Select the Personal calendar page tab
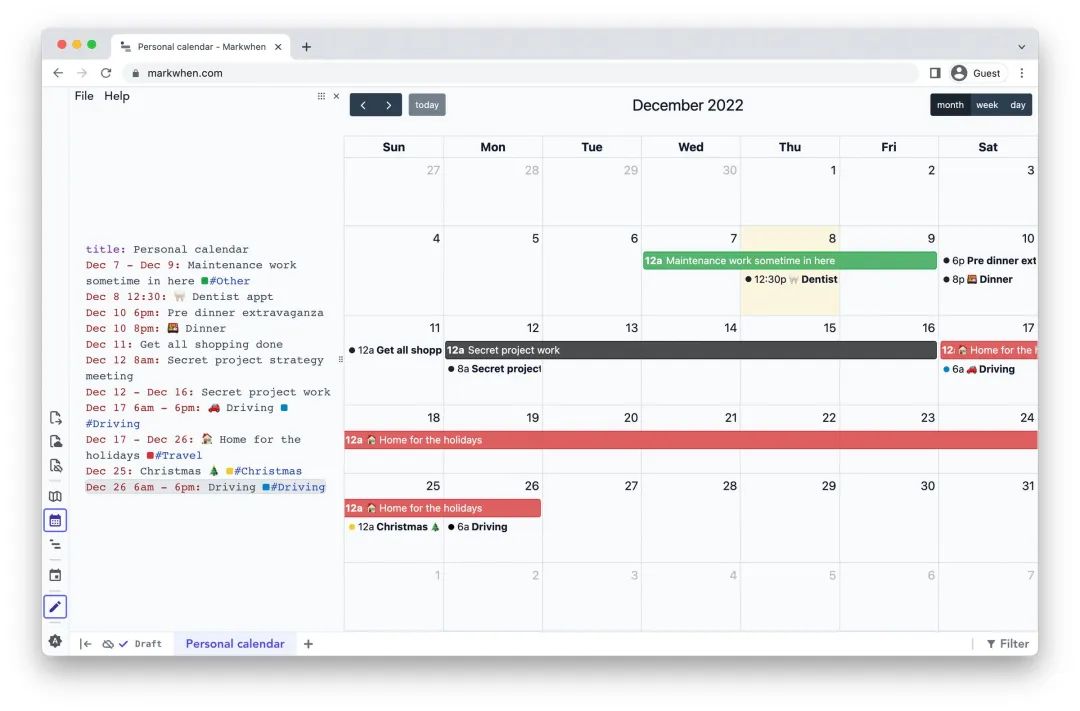Viewport: 1080px width, 711px height. 235,643
